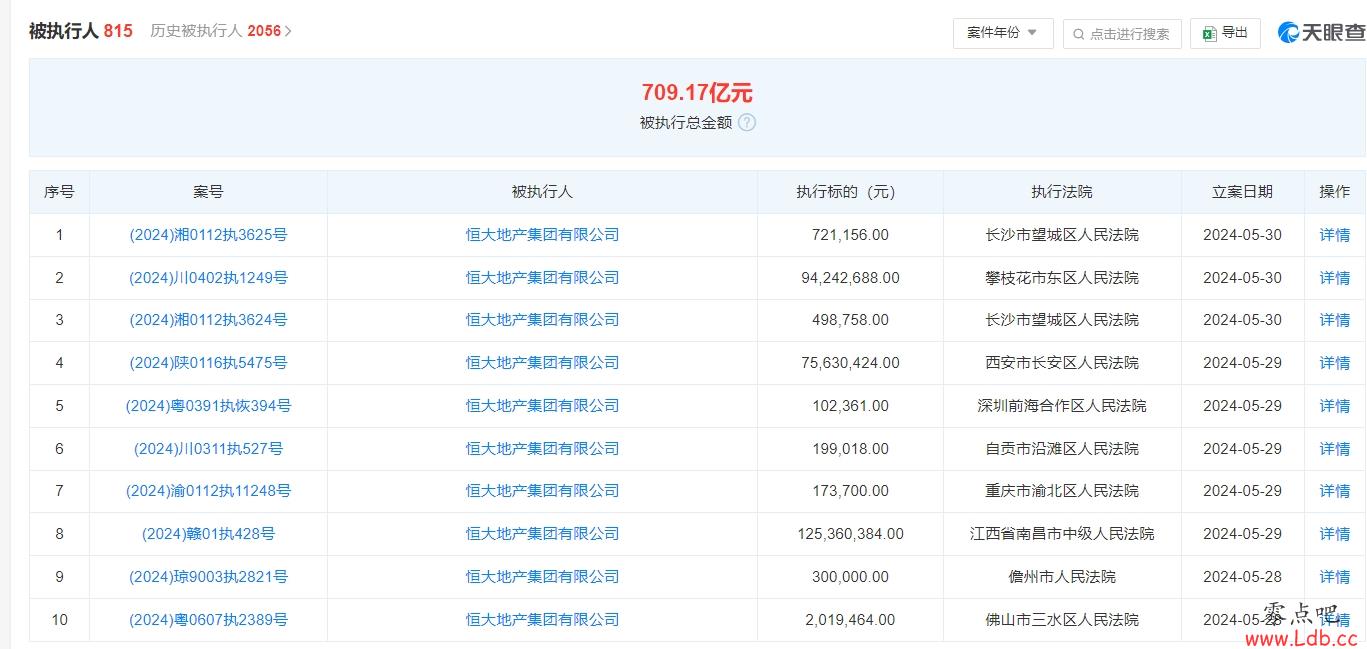1367x649 pixels.
Task: Click the search magnifier icon
Action: click(x=1078, y=34)
